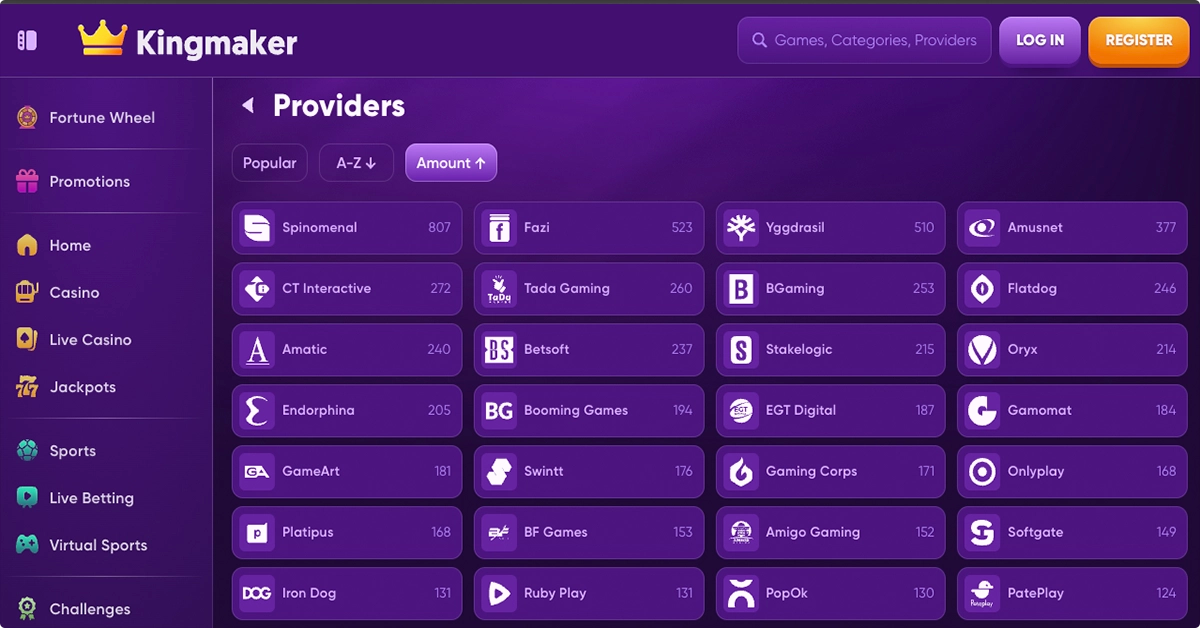
Task: Sort providers by Amount
Action: [x=451, y=163]
